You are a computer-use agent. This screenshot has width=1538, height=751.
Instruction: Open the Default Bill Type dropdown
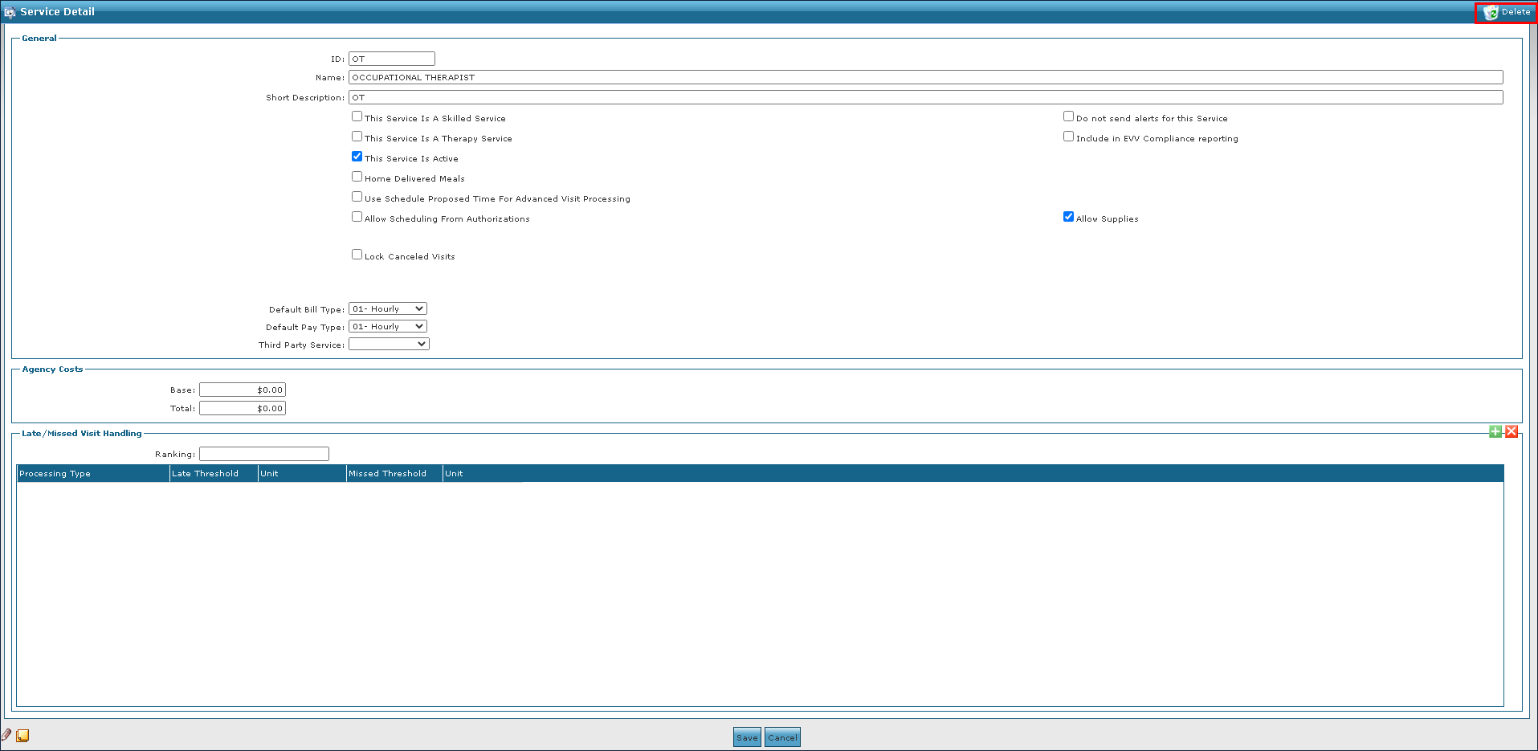click(388, 309)
